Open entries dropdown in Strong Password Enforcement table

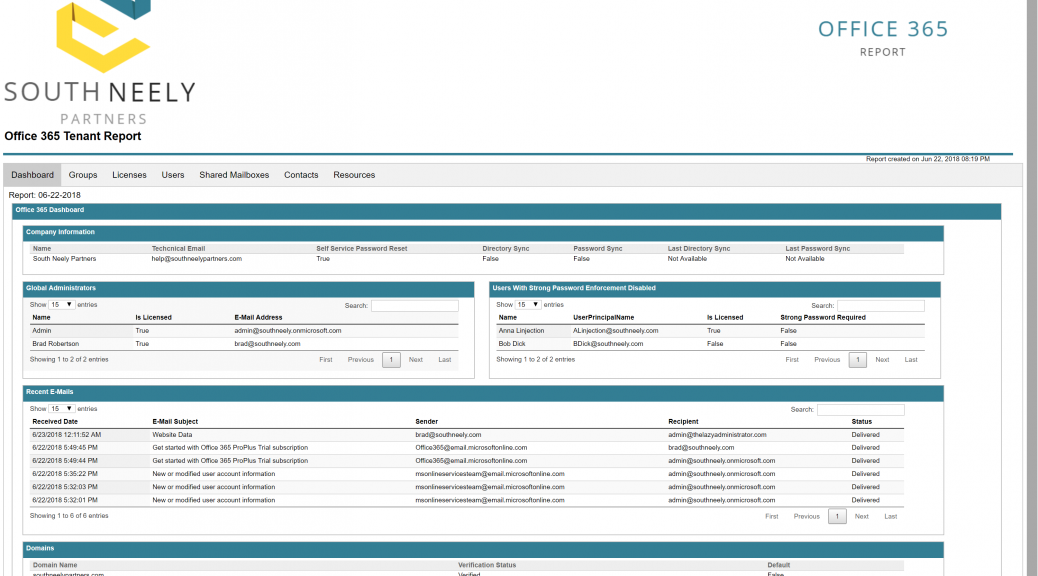coord(528,305)
